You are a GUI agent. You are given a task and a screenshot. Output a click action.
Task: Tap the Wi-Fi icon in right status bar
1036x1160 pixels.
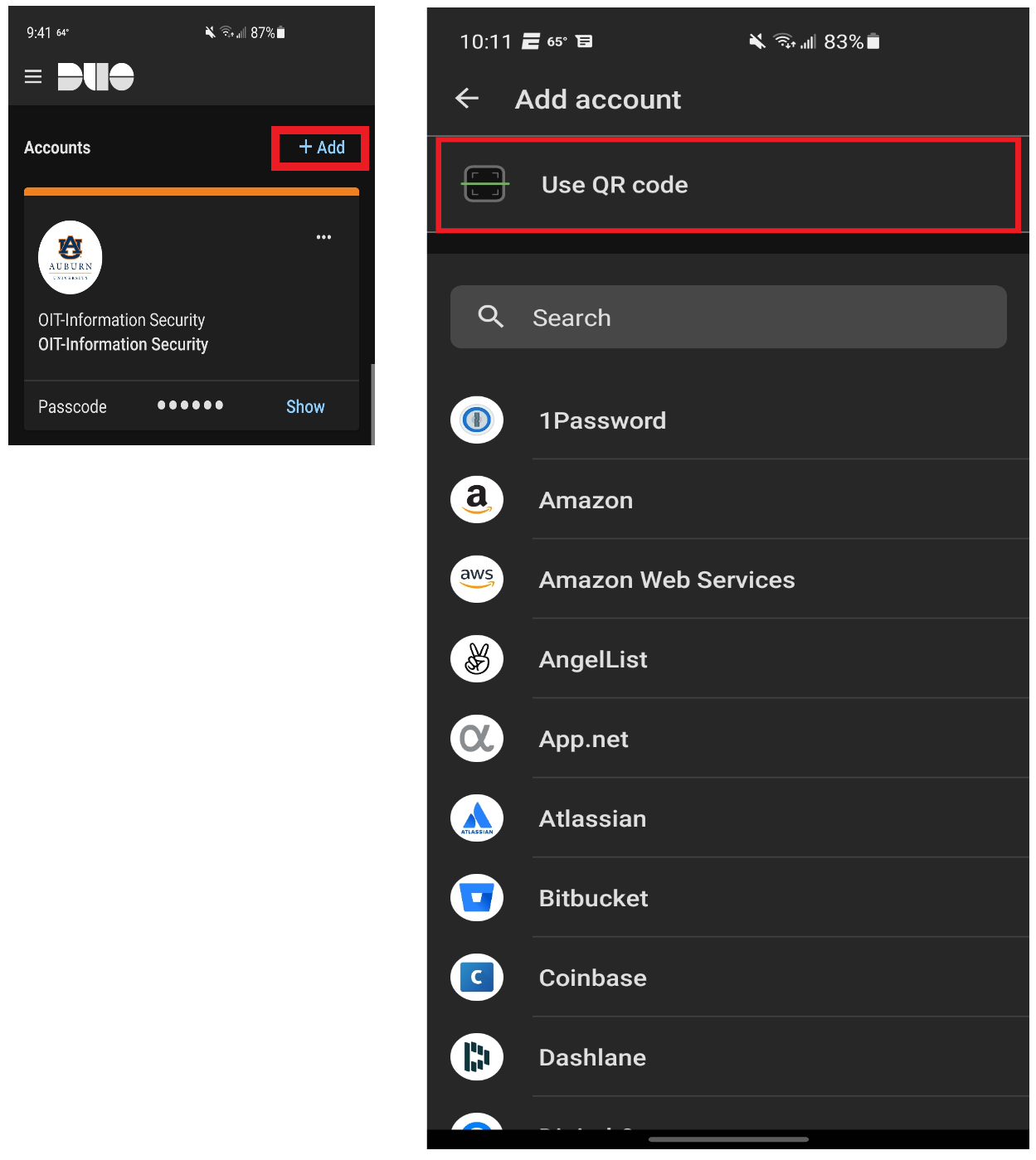[784, 41]
